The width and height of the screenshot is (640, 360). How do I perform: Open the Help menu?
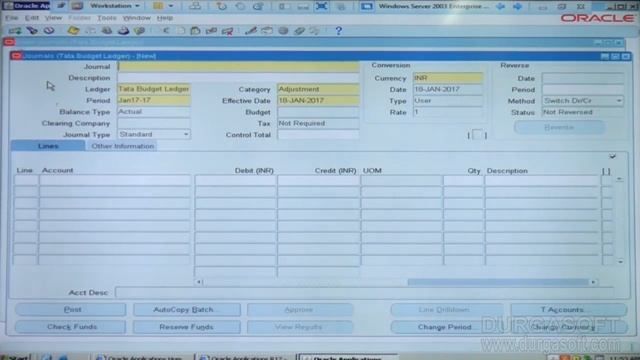[x=164, y=18]
